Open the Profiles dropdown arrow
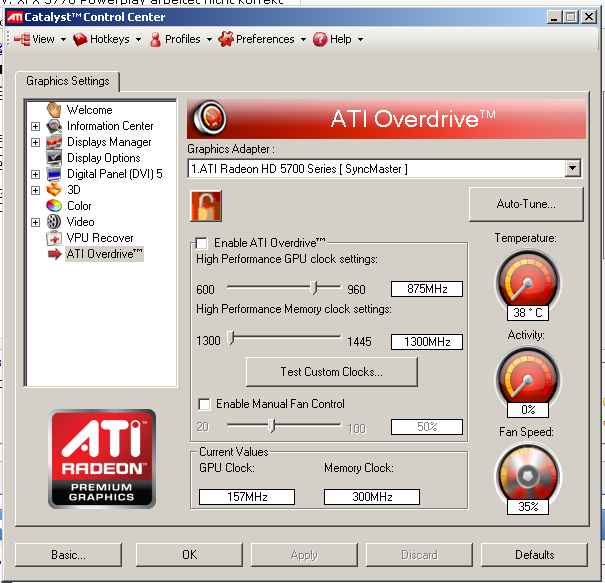 click(x=209, y=39)
